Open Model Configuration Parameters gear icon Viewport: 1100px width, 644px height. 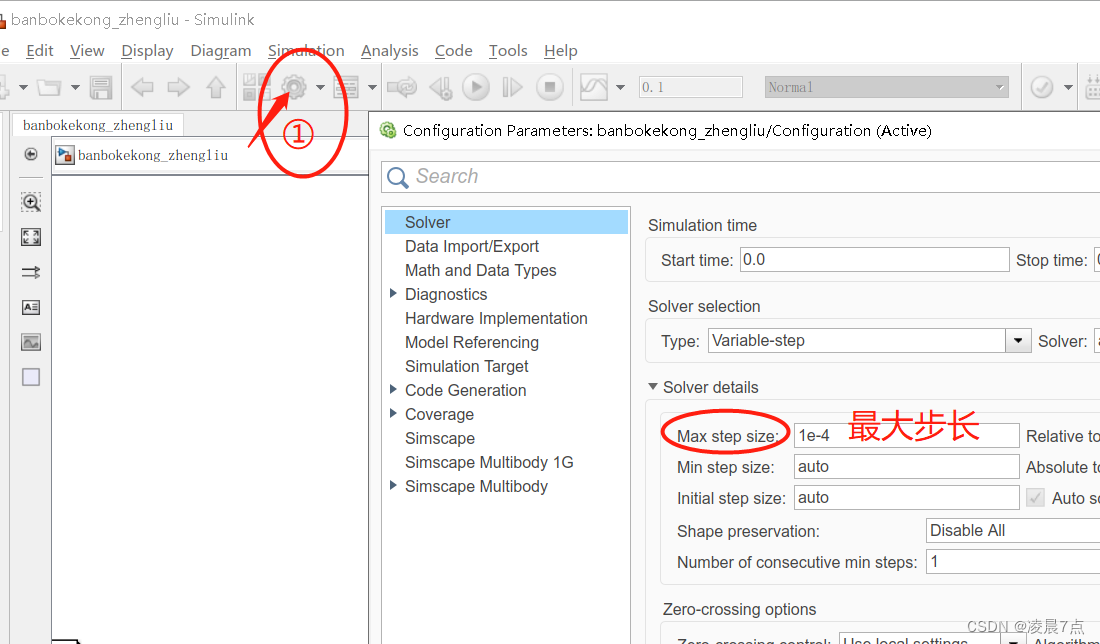pos(294,88)
